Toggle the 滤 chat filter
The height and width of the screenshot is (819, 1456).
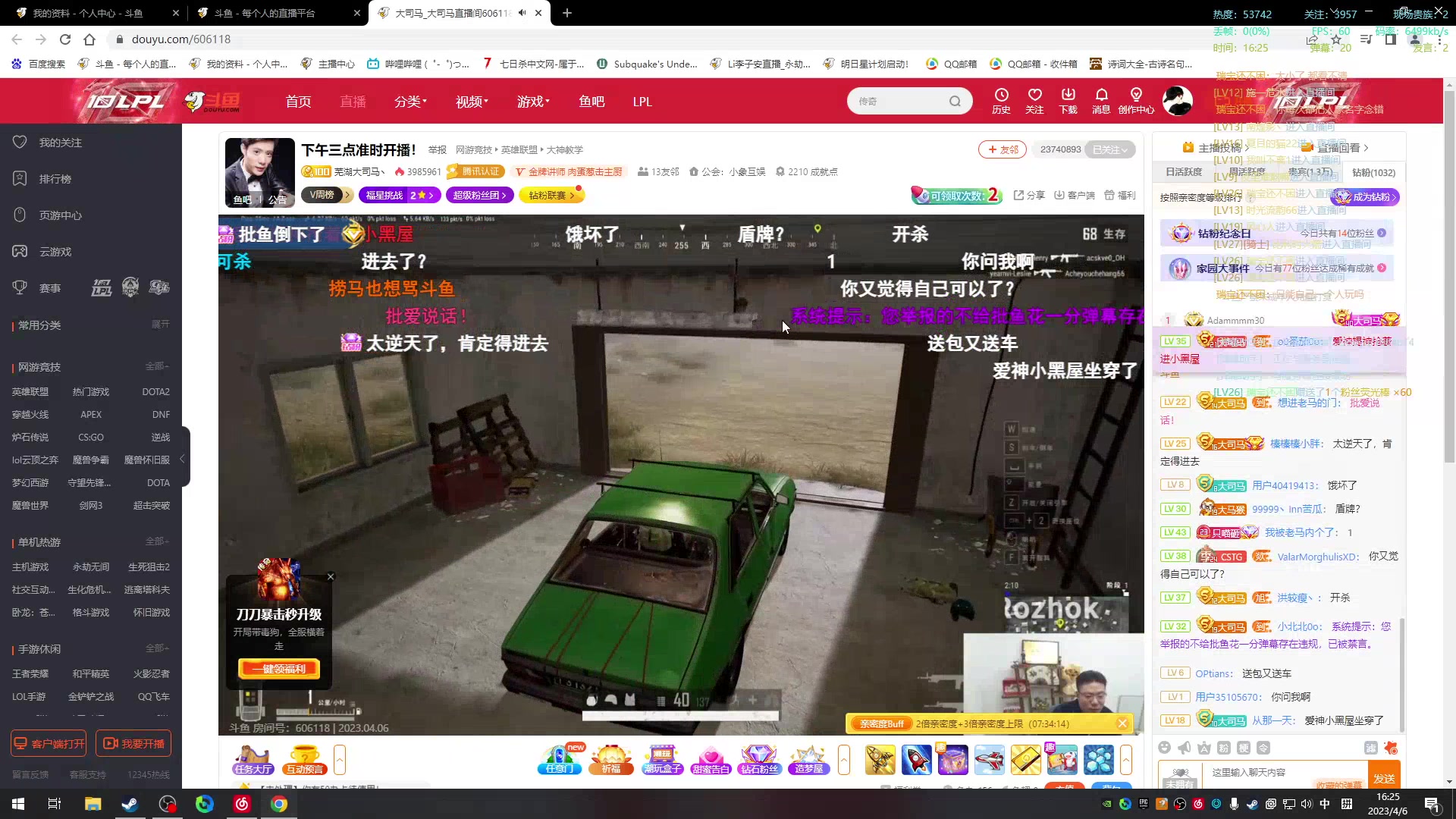pyautogui.click(x=1371, y=748)
